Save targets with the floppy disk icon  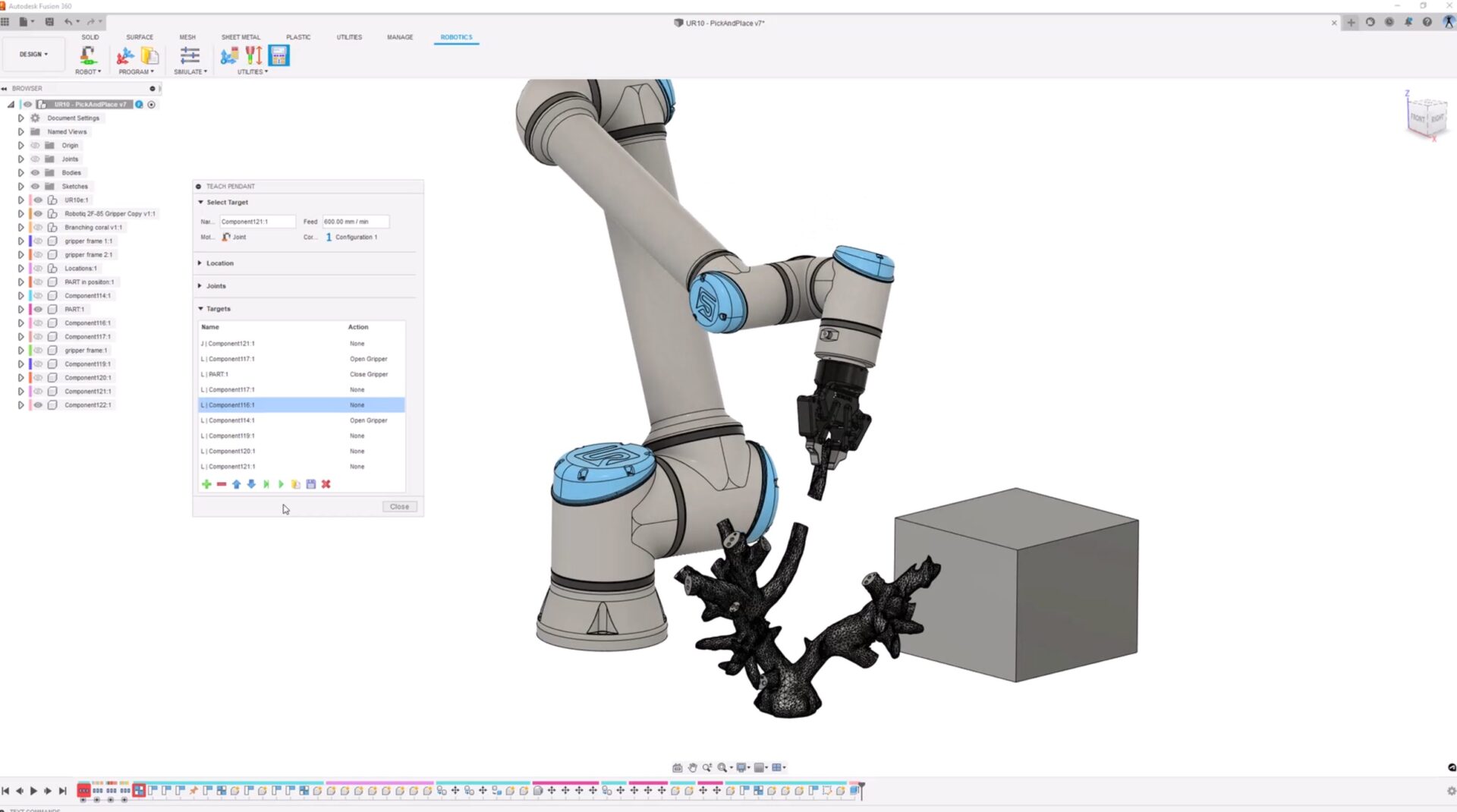tap(311, 484)
